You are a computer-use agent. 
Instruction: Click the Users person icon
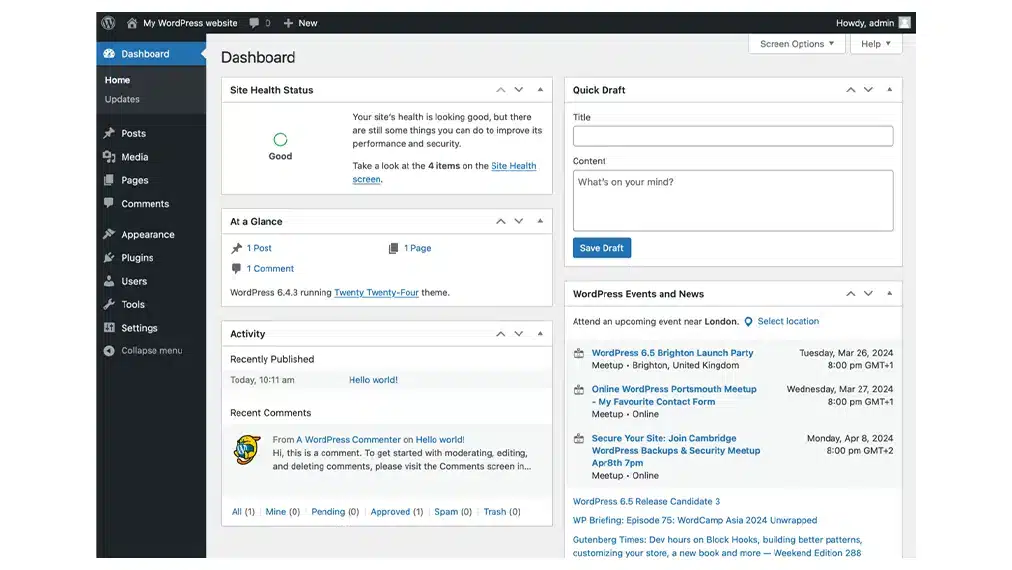pos(109,281)
